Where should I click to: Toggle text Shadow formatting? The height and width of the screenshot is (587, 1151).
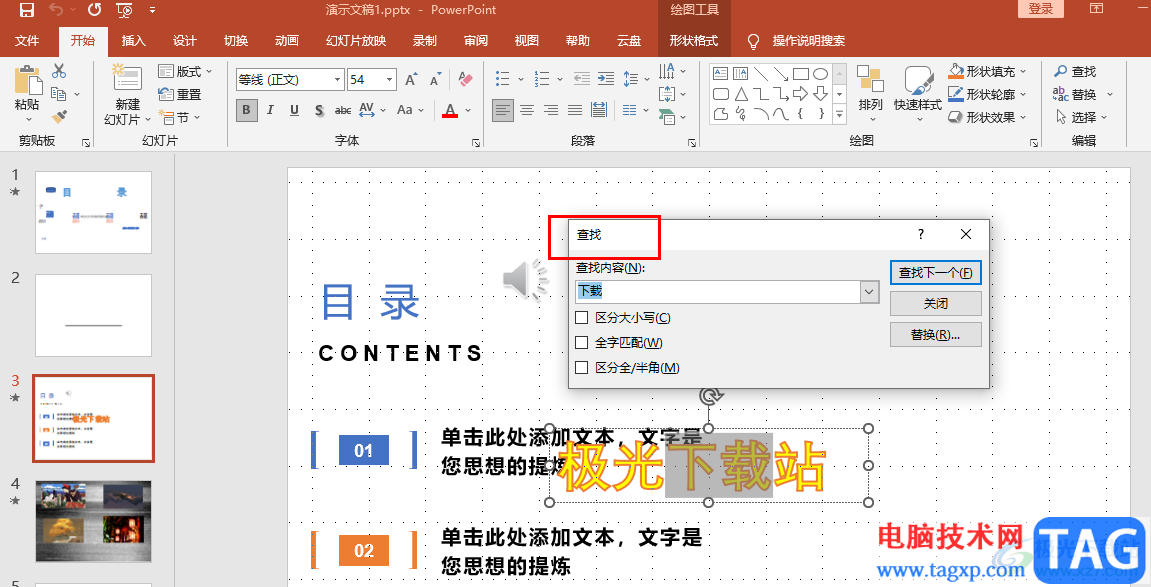pyautogui.click(x=319, y=110)
